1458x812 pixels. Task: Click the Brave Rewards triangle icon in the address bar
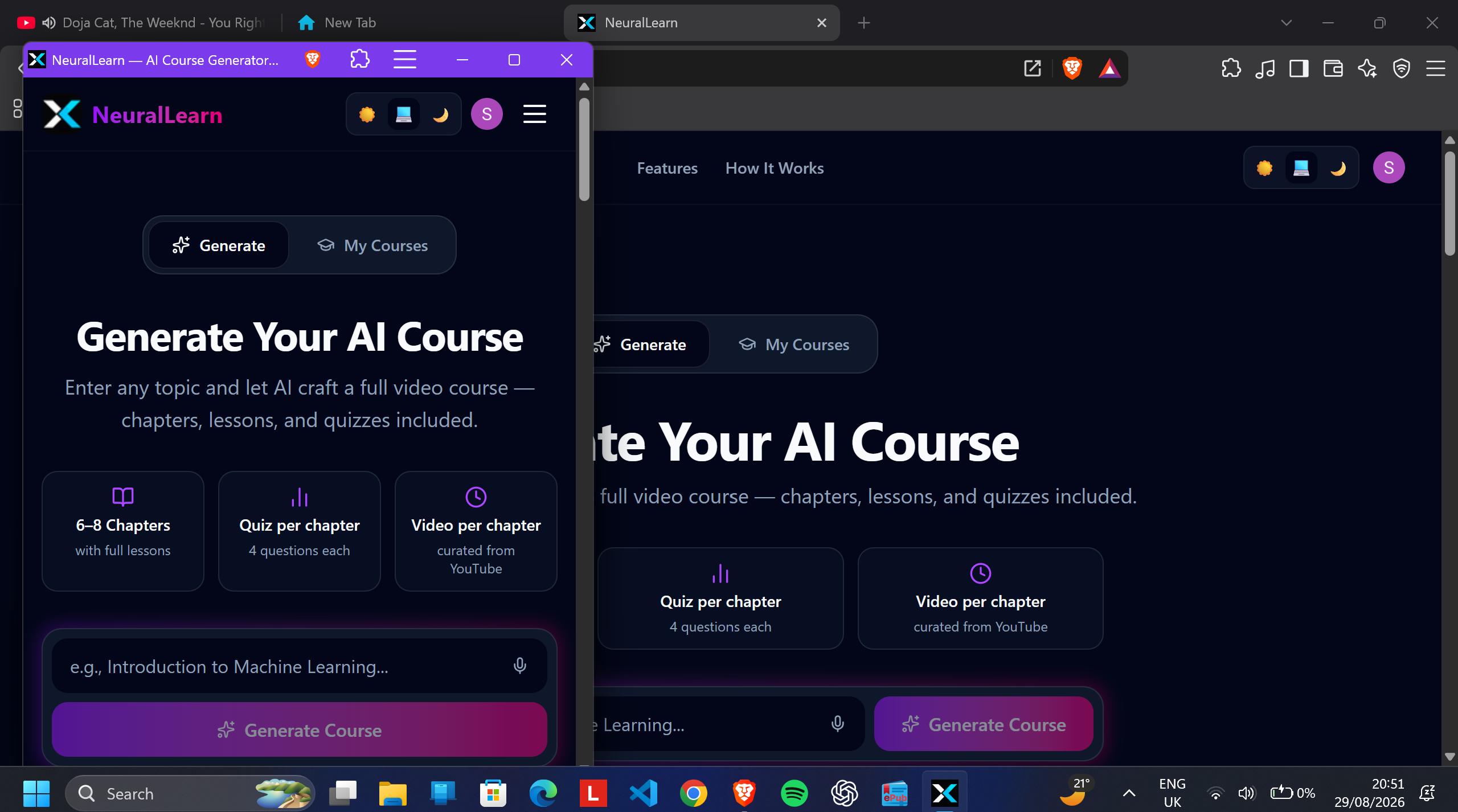coord(1109,69)
